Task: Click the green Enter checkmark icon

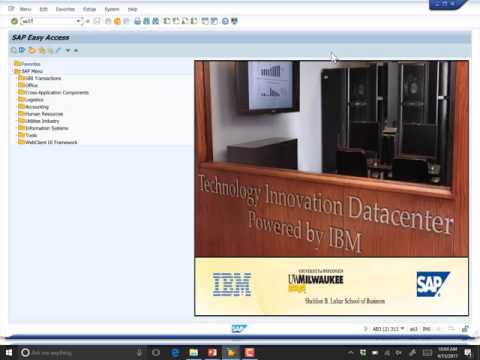Action: click(x=14, y=21)
